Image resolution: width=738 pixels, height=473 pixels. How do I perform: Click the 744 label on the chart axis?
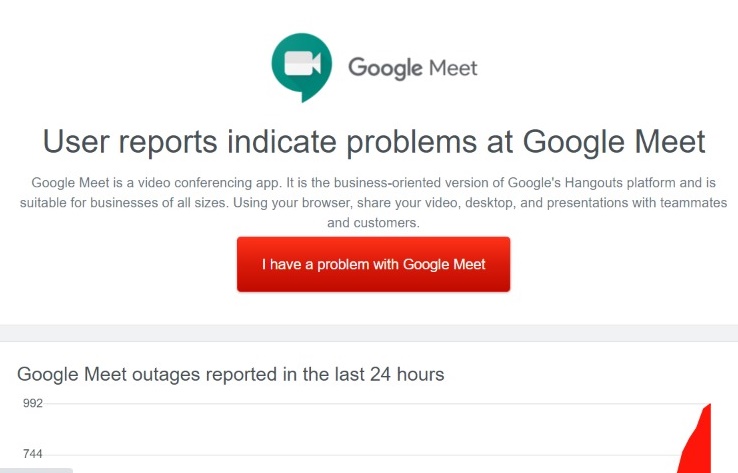point(32,454)
